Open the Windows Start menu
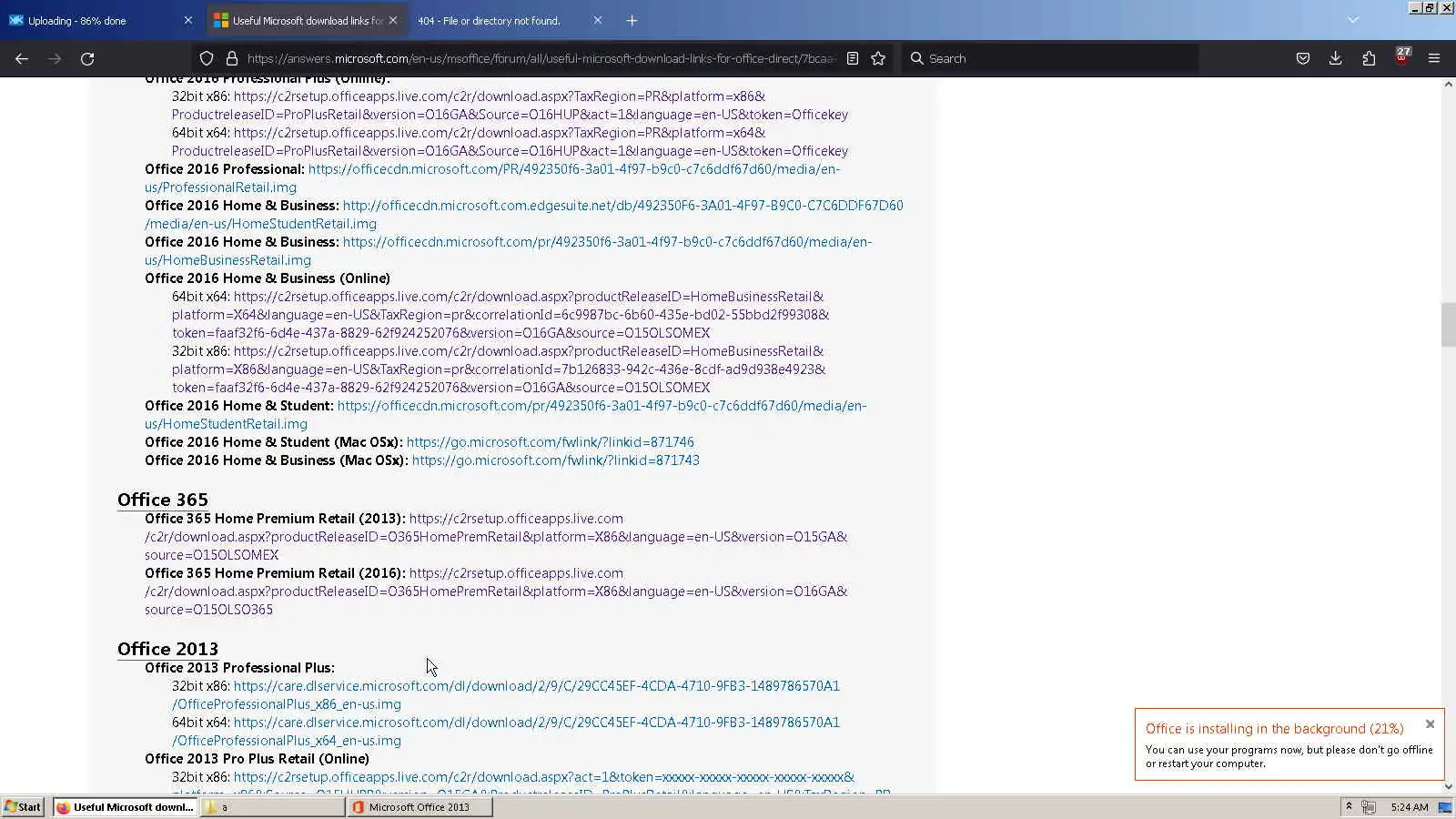 tap(23, 807)
